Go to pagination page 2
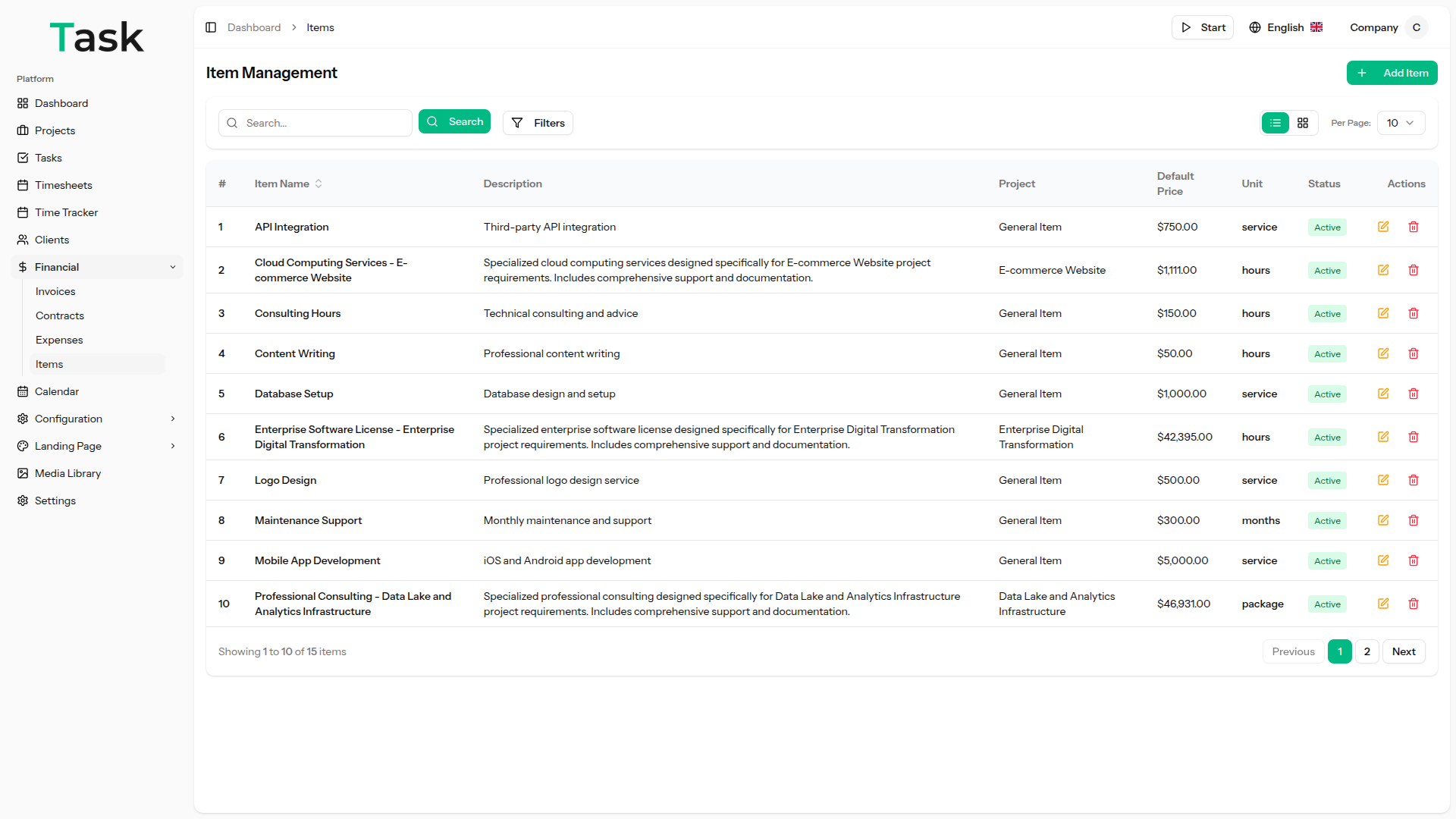Viewport: 1456px width, 819px height. pyautogui.click(x=1367, y=651)
